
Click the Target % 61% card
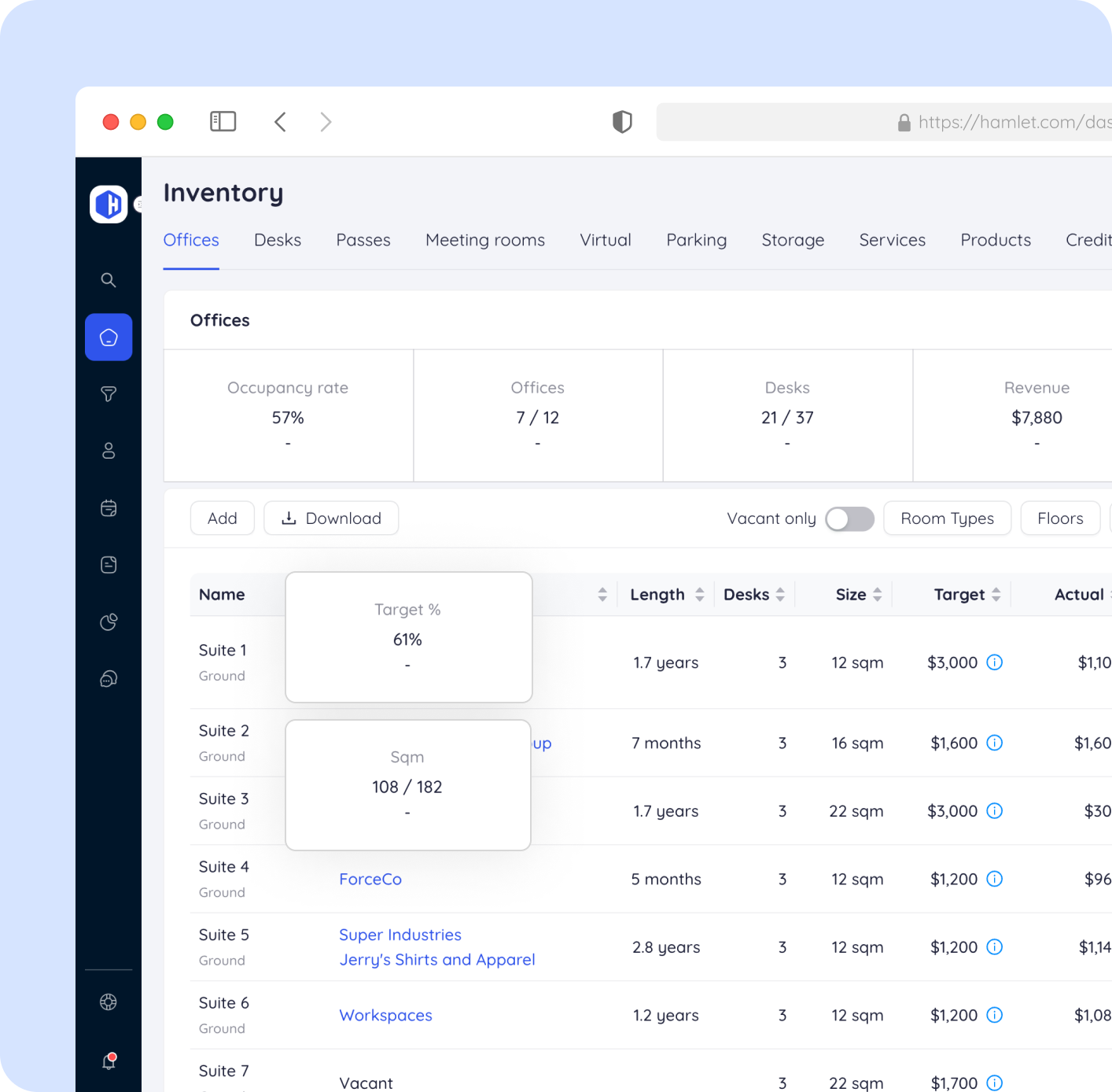[x=409, y=637]
